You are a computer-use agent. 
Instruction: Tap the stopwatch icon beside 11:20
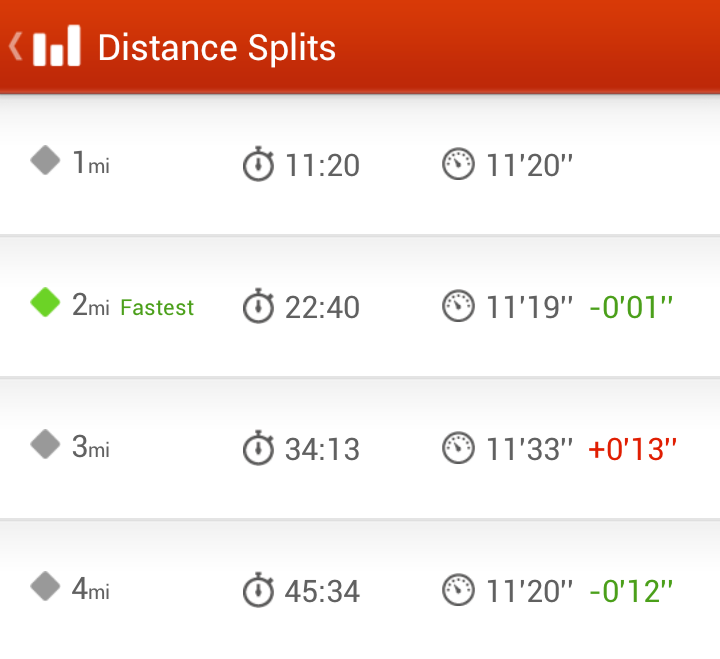(x=258, y=164)
